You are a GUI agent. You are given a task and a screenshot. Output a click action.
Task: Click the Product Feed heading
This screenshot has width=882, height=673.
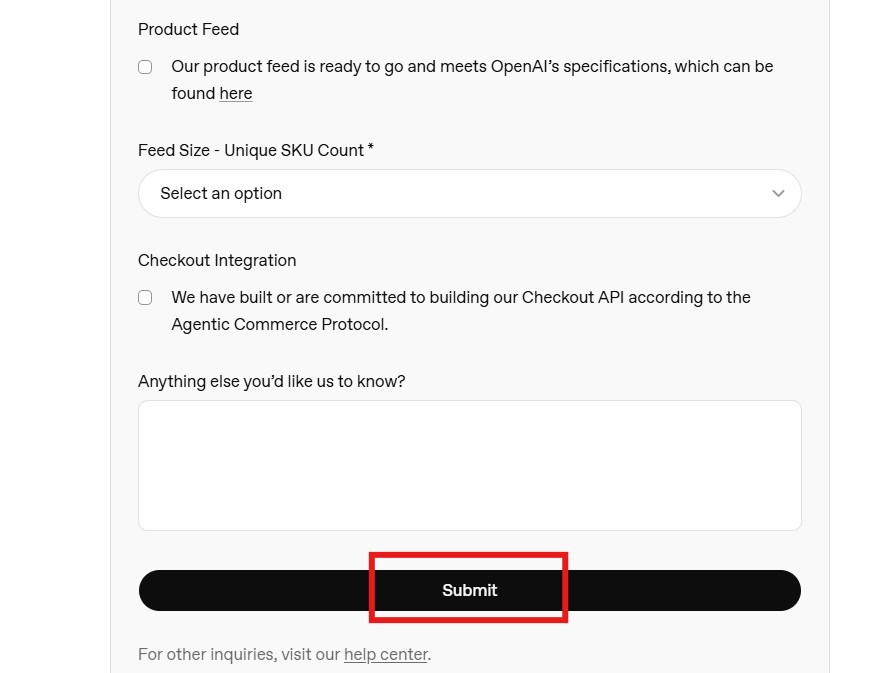pos(188,29)
